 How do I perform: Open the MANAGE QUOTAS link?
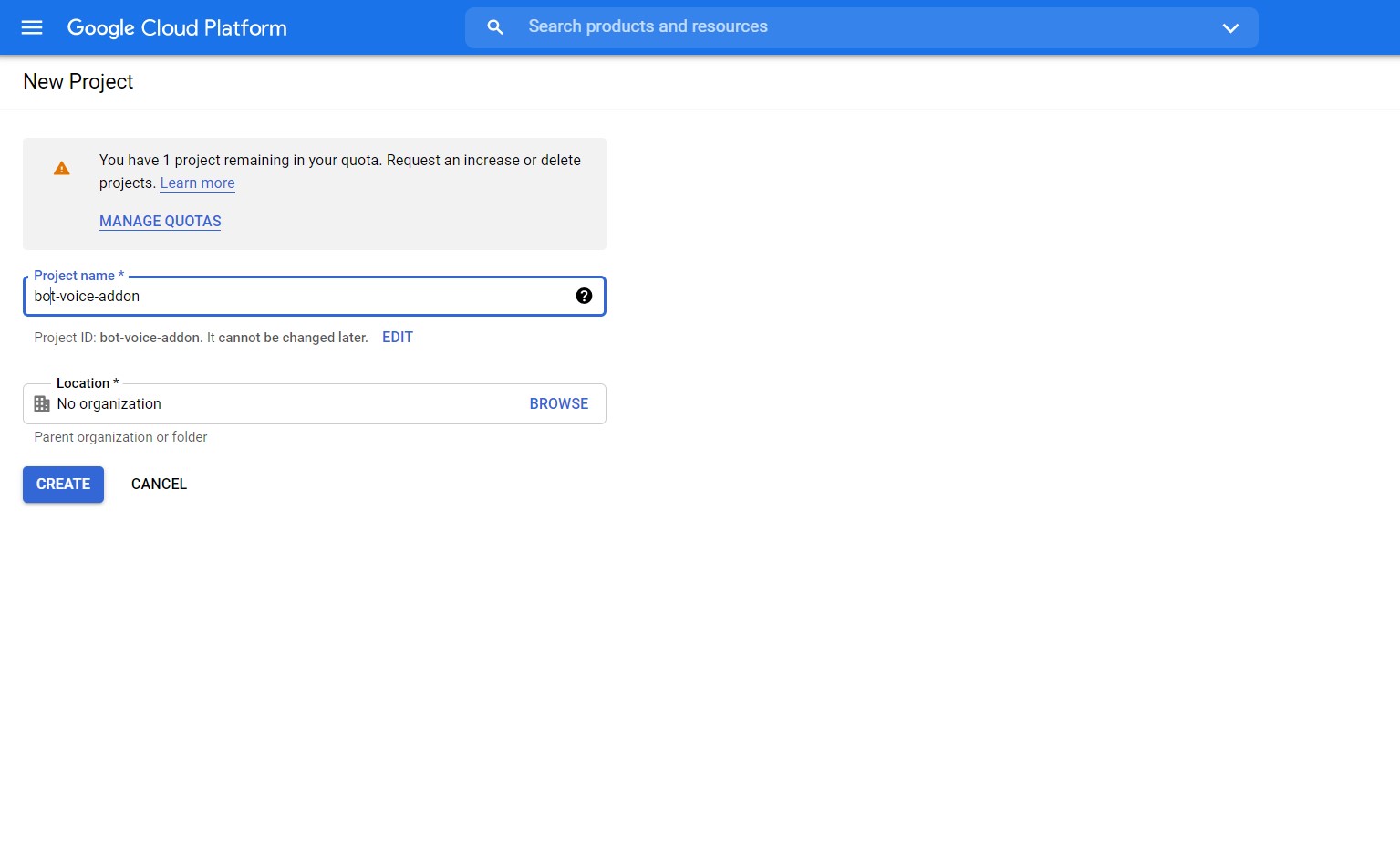click(161, 222)
